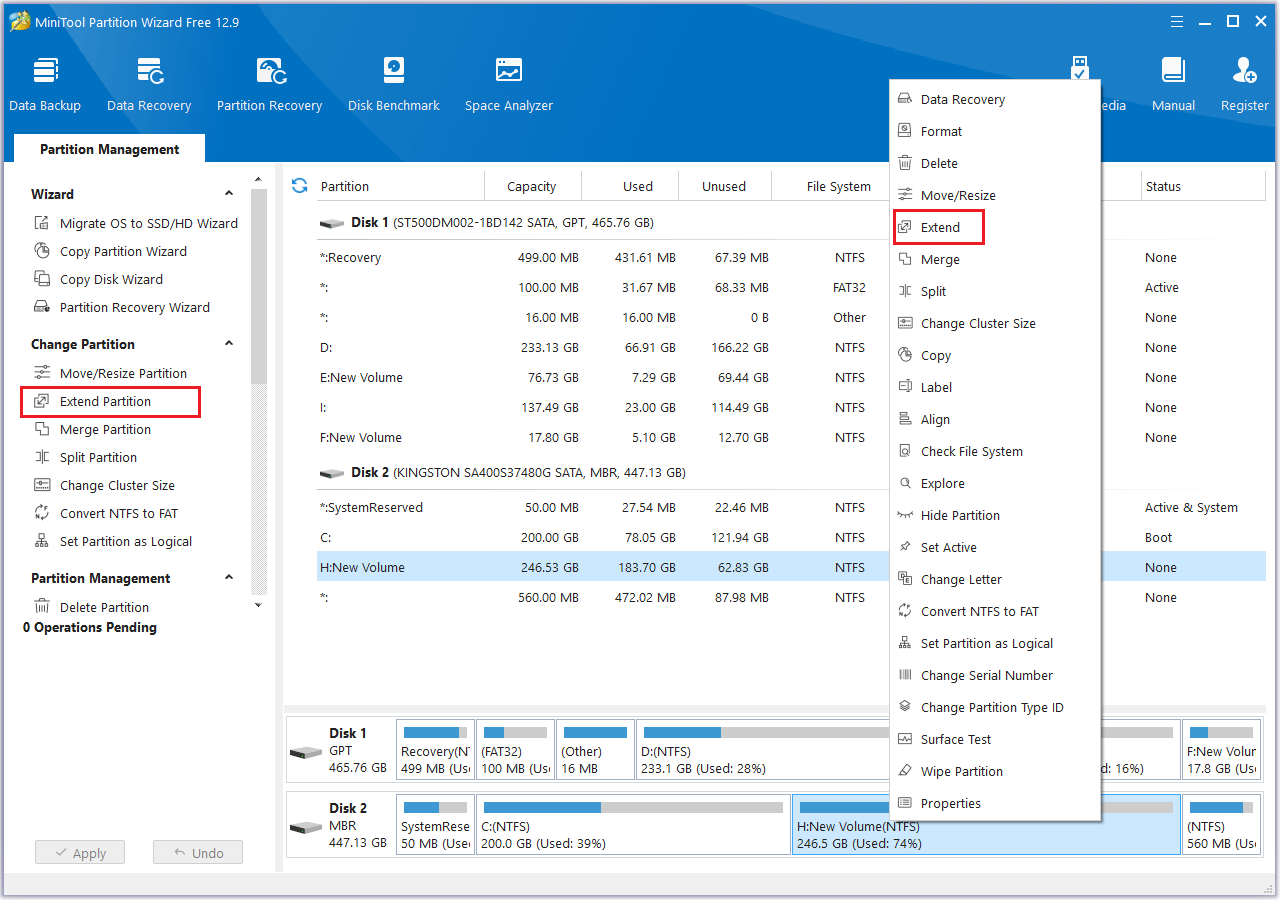This screenshot has width=1280, height=900.
Task: Select the D:(NTFS) block in the disk map
Action: point(763,750)
